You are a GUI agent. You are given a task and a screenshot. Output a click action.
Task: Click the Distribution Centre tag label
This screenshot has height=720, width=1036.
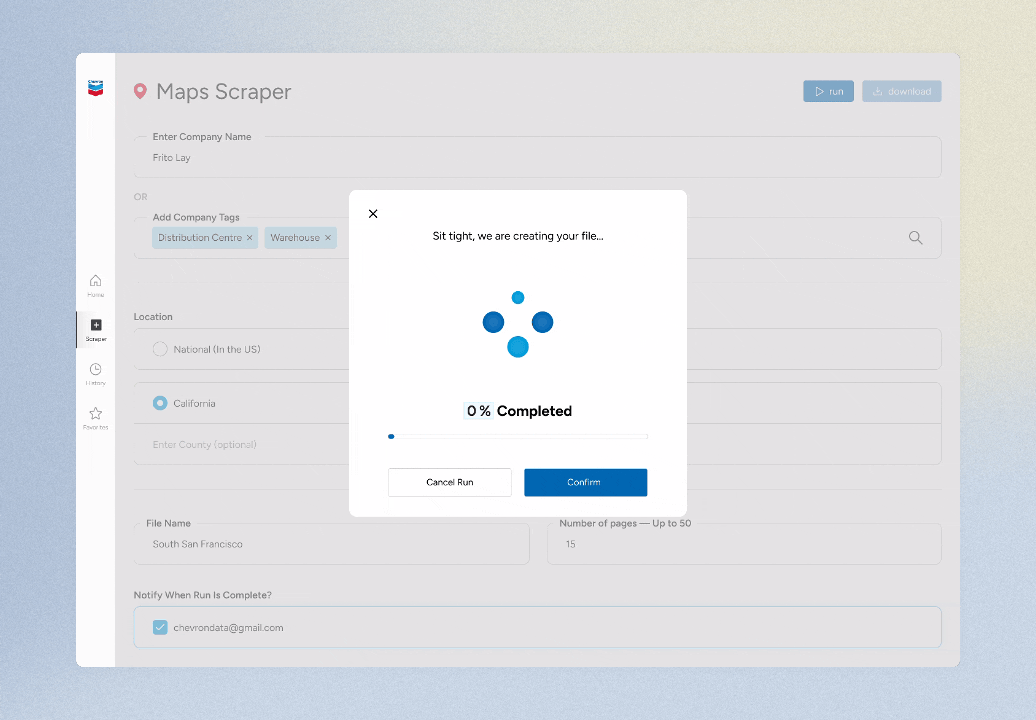tap(200, 238)
